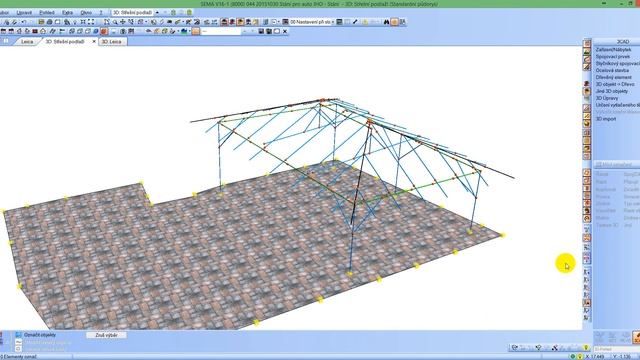Click the Zrušit výběr button
The height and width of the screenshot is (360, 640).
point(106,335)
